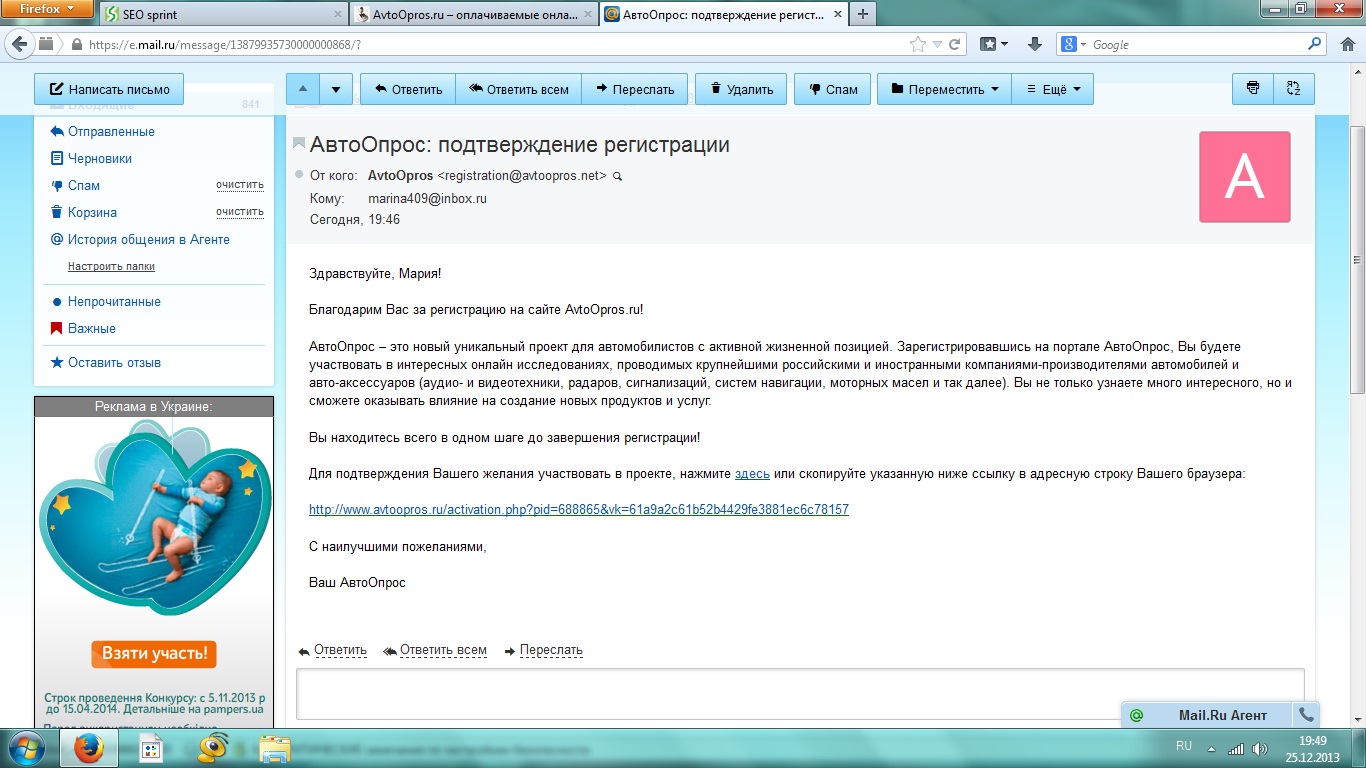Open the Mail.Ru Агент panel
The width and height of the screenshot is (1366, 768).
coord(1207,715)
